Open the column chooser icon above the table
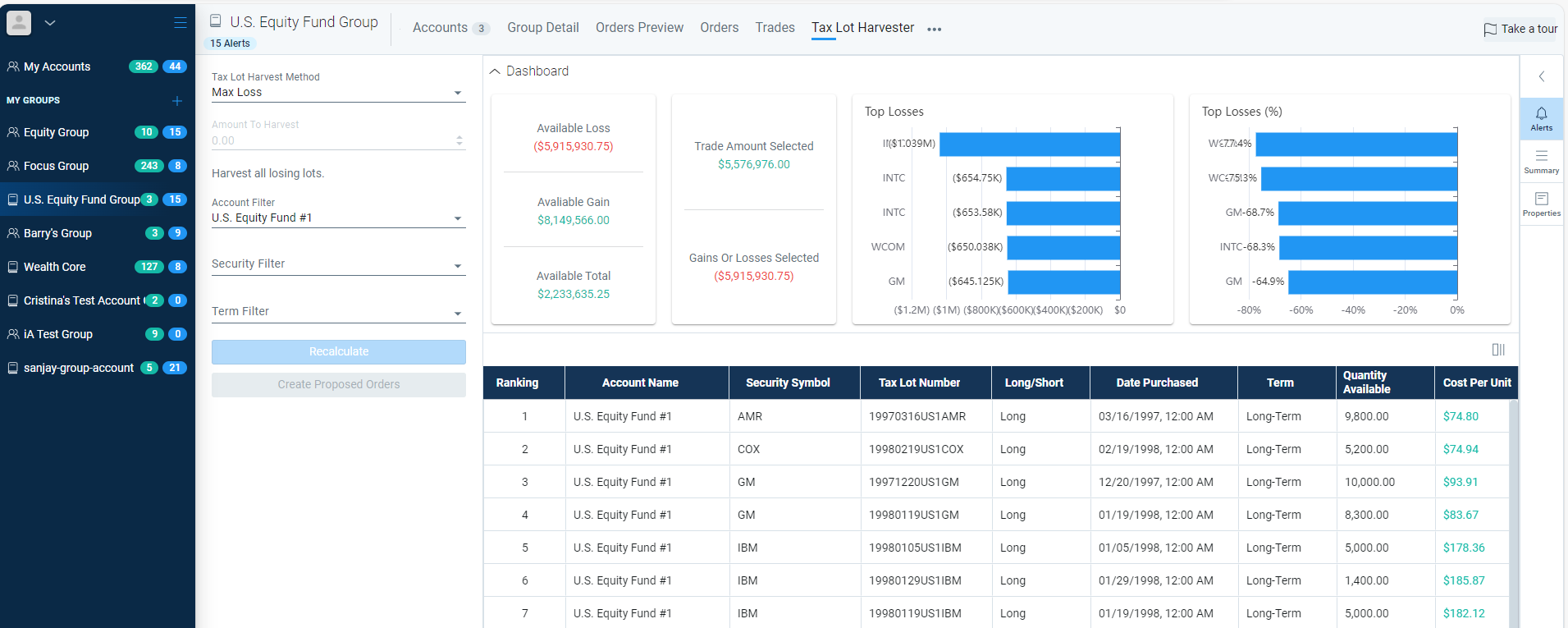 [x=1498, y=350]
